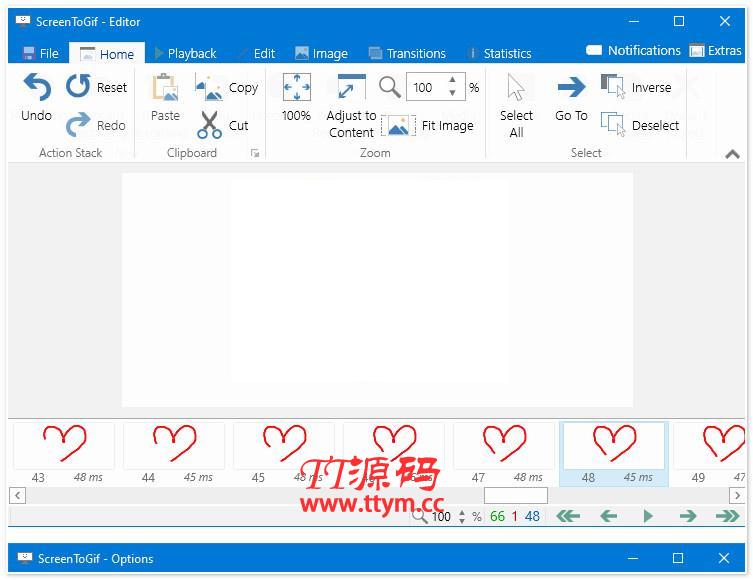This screenshot has width=753, height=580.
Task: Click the Adjust to Content icon
Action: tap(351, 87)
